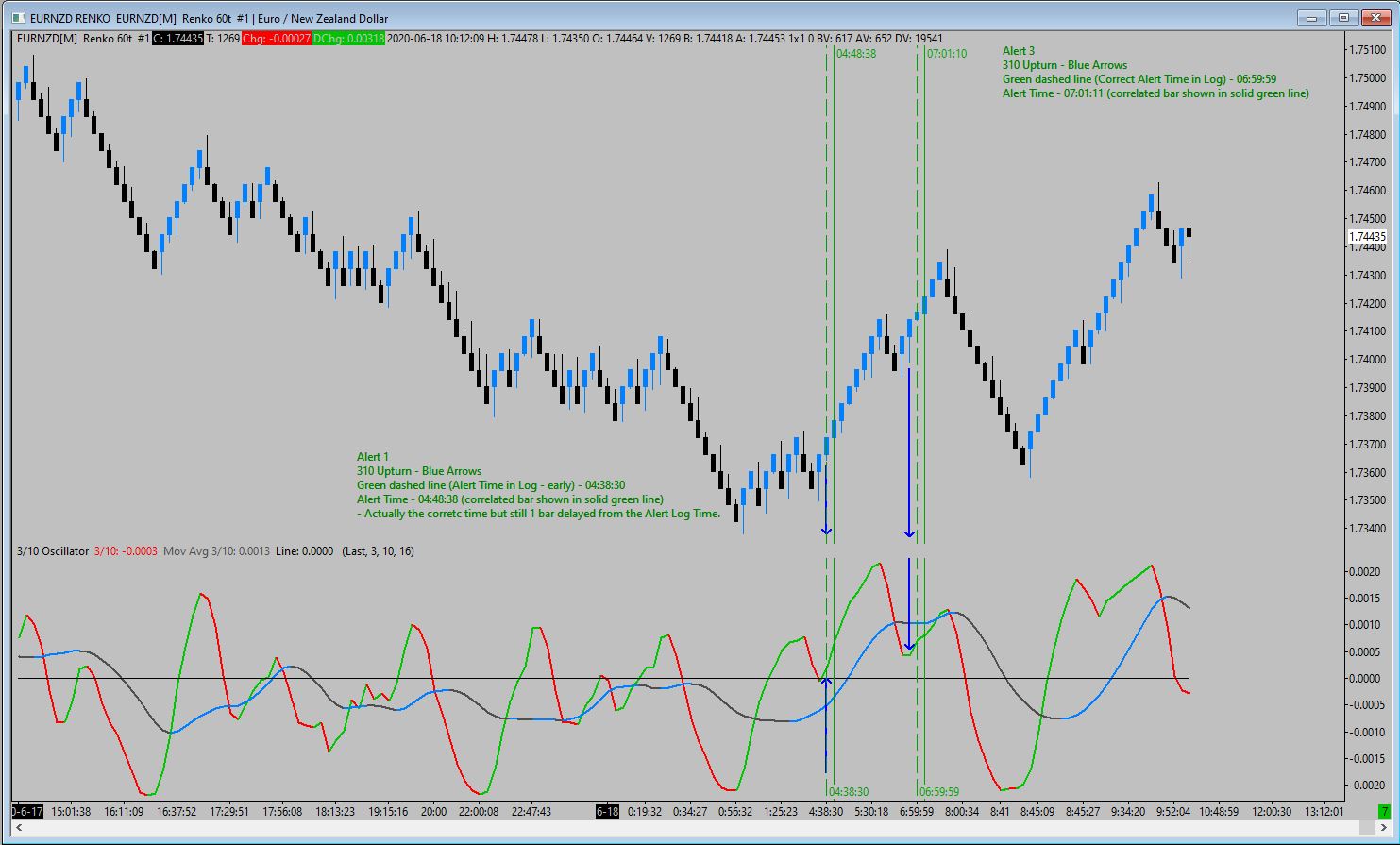
Task: Click the '0.0000' oscillator scale label
Action: (1364, 679)
